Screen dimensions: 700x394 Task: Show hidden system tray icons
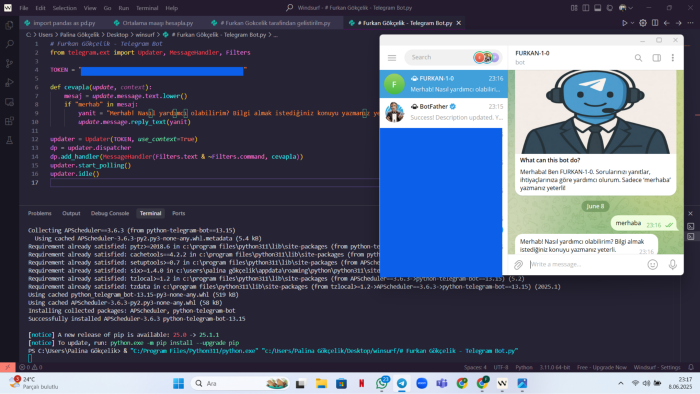point(621,383)
